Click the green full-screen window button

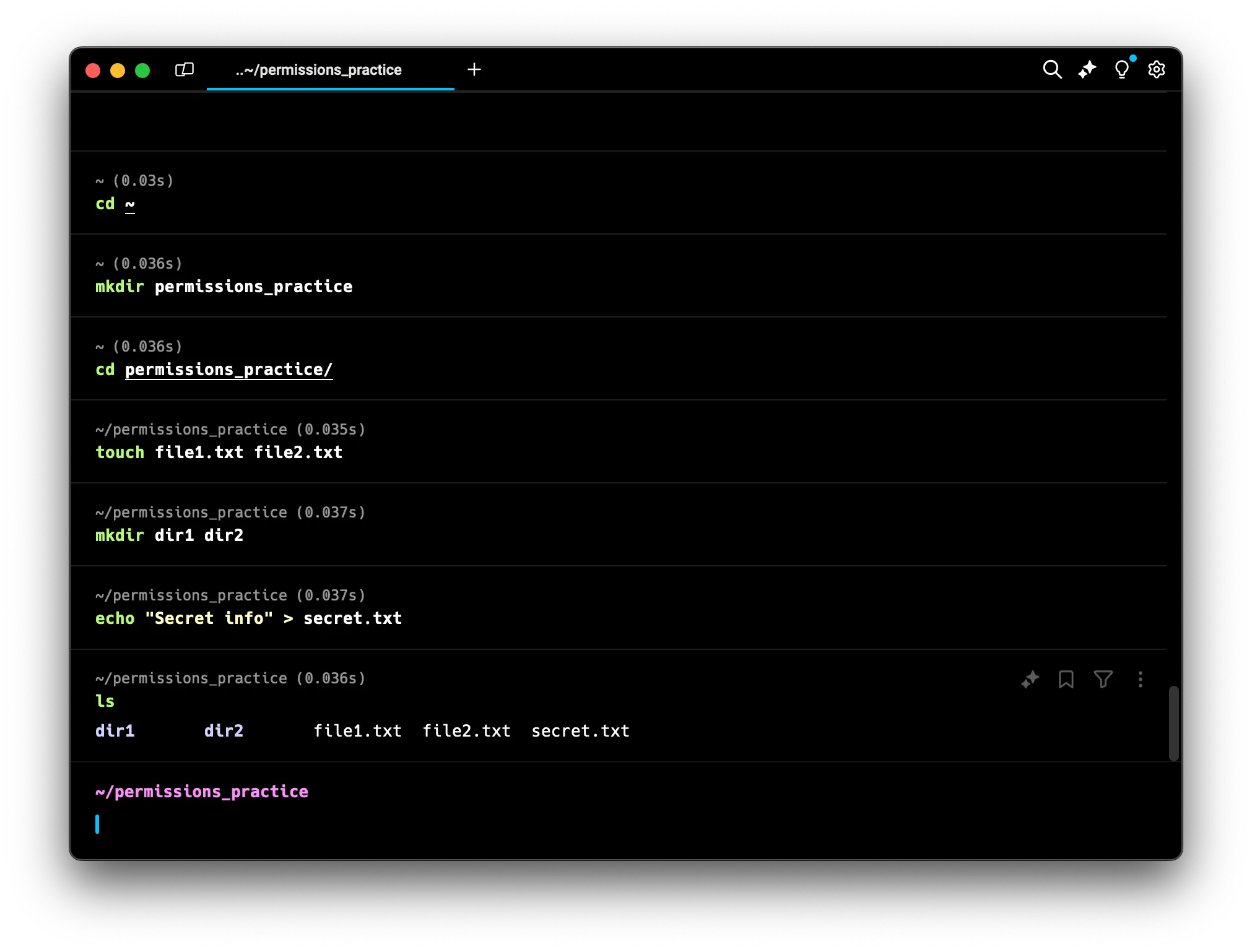coord(142,71)
